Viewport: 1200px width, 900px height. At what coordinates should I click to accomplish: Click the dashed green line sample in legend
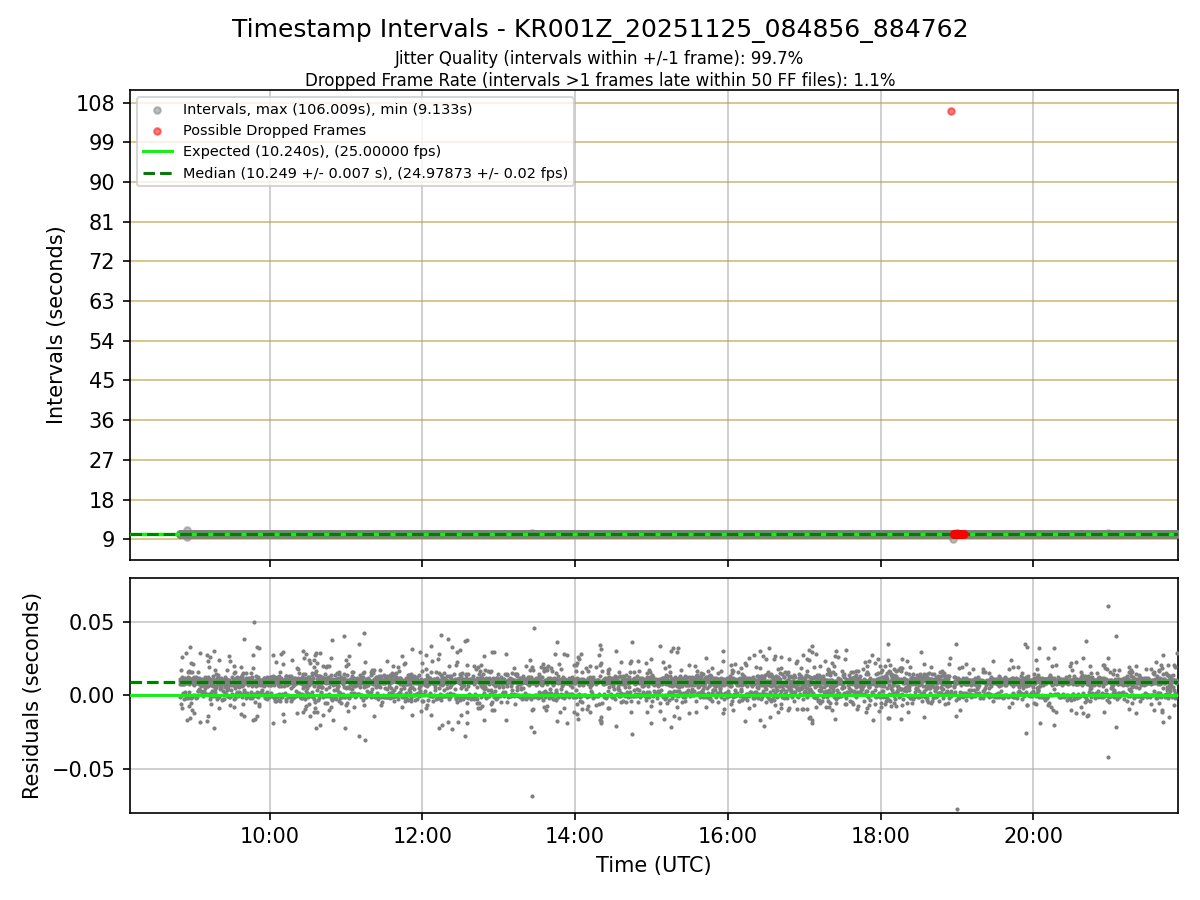pos(157,174)
